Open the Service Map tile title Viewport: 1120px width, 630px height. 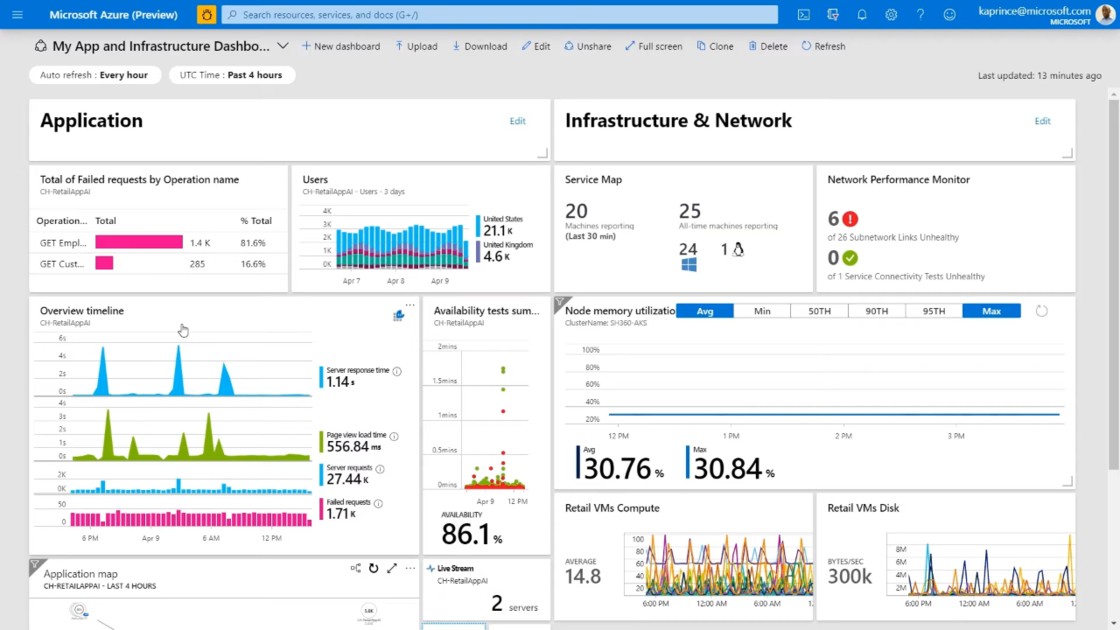(x=593, y=179)
